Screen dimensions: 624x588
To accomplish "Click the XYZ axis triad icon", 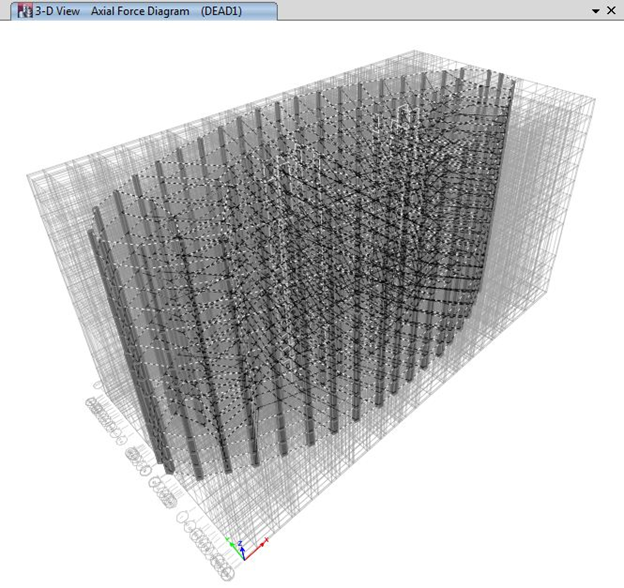I will pyautogui.click(x=247, y=548).
